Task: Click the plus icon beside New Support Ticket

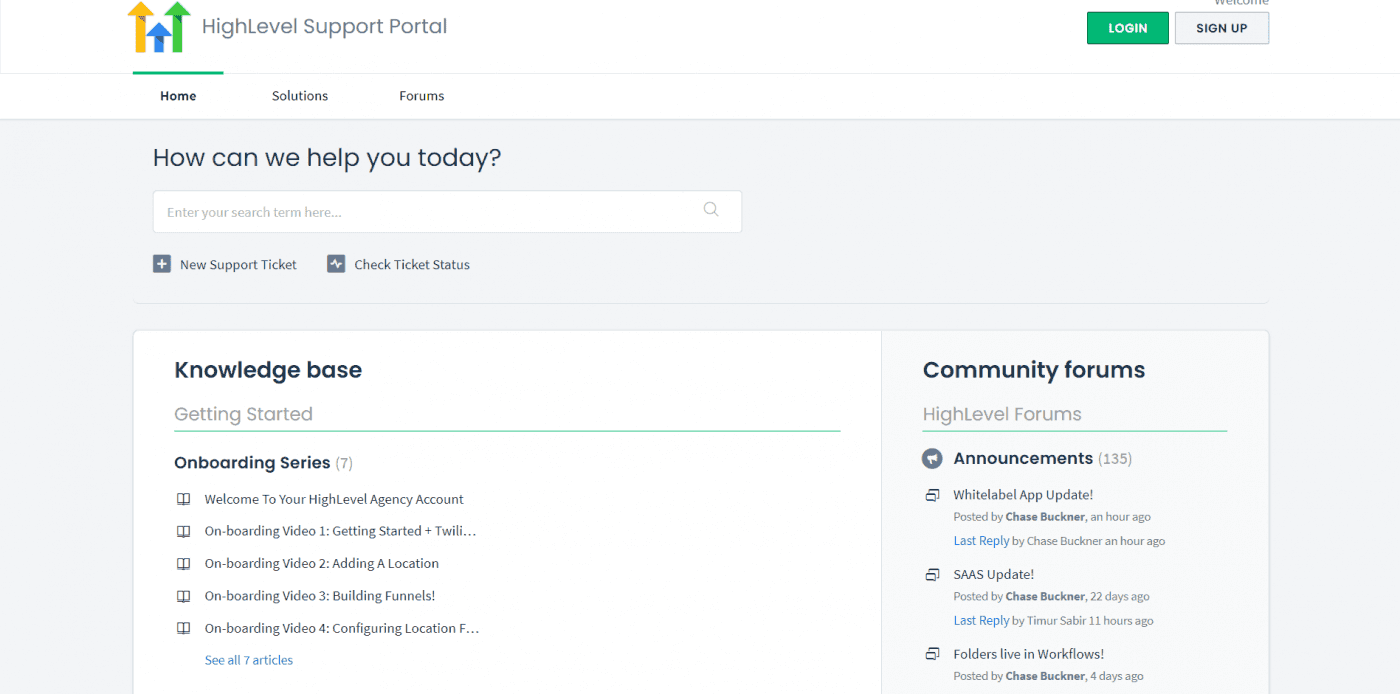Action: (x=162, y=264)
